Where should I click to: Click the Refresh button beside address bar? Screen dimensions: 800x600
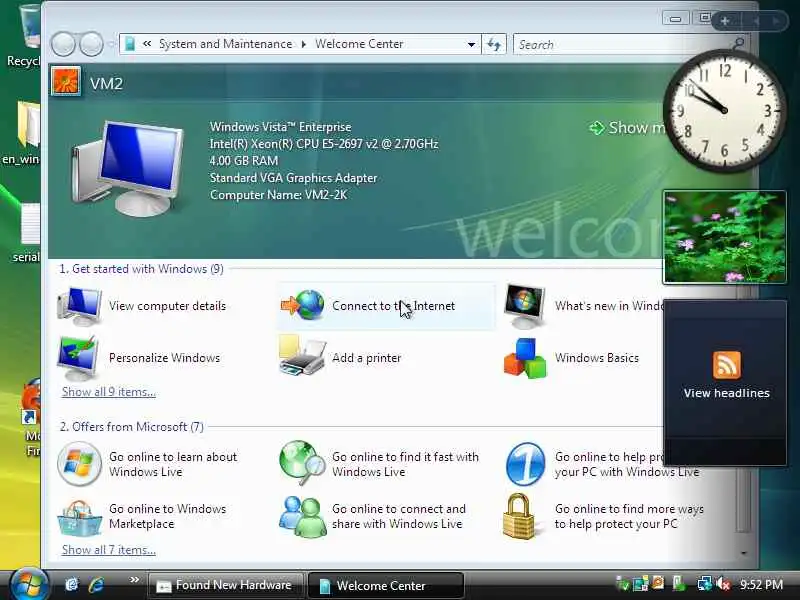coord(494,44)
